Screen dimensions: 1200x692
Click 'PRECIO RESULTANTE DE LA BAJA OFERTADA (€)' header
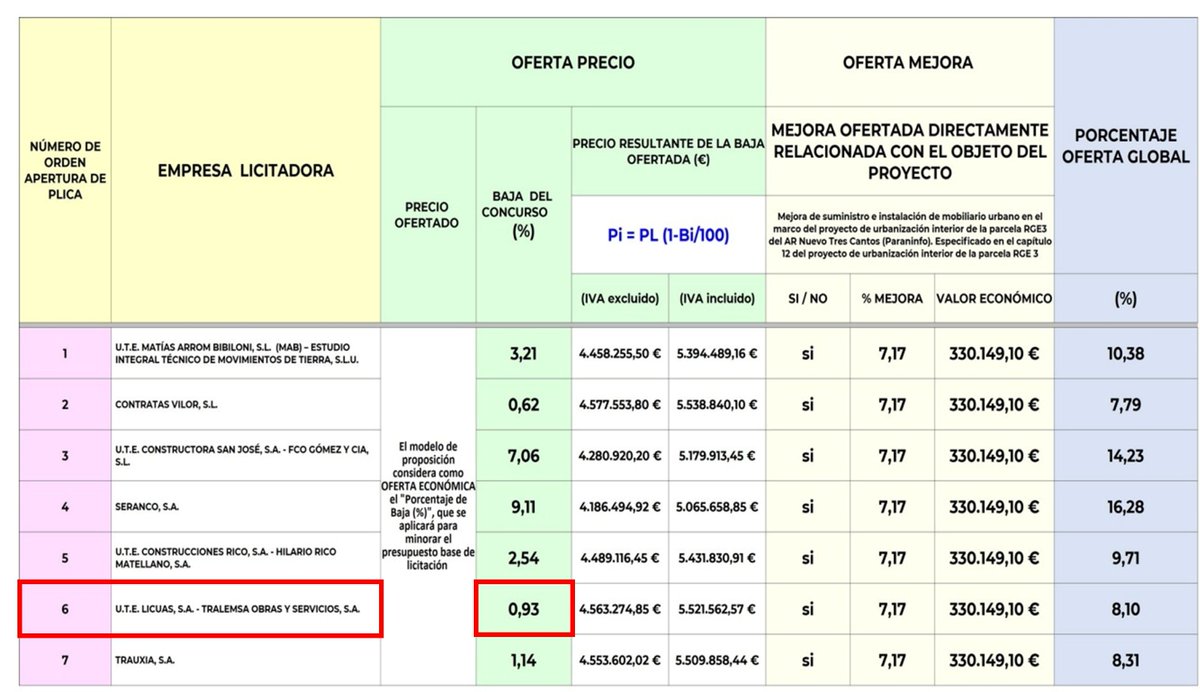[x=668, y=151]
